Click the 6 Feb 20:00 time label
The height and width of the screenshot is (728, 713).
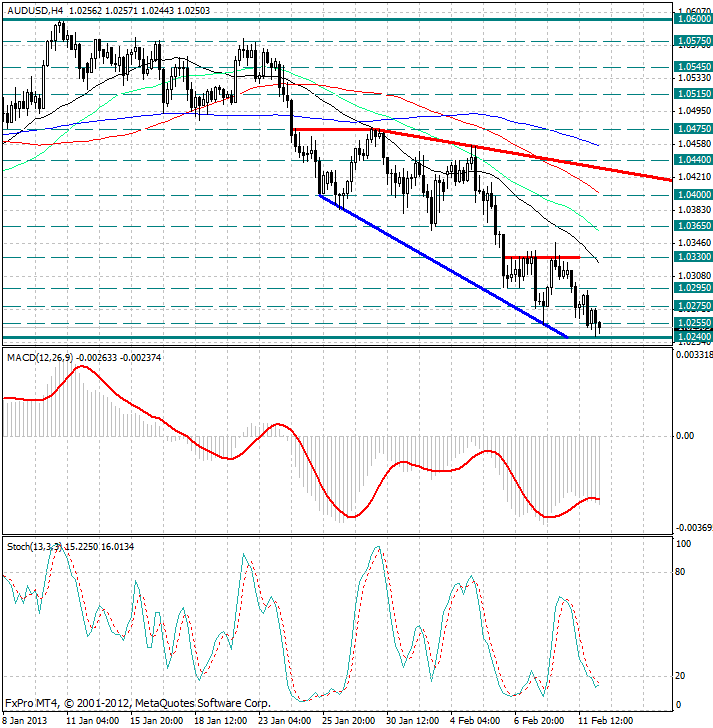(539, 720)
